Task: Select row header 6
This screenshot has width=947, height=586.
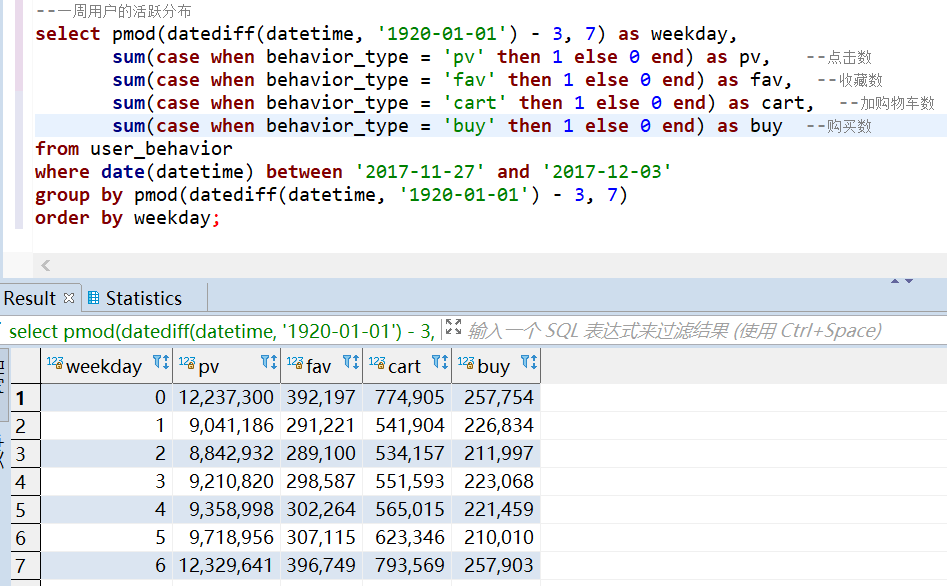Action: 25,537
